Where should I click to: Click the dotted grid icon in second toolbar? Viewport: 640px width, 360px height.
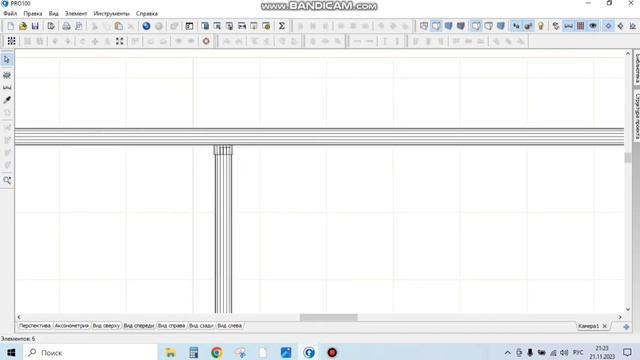pos(11,41)
